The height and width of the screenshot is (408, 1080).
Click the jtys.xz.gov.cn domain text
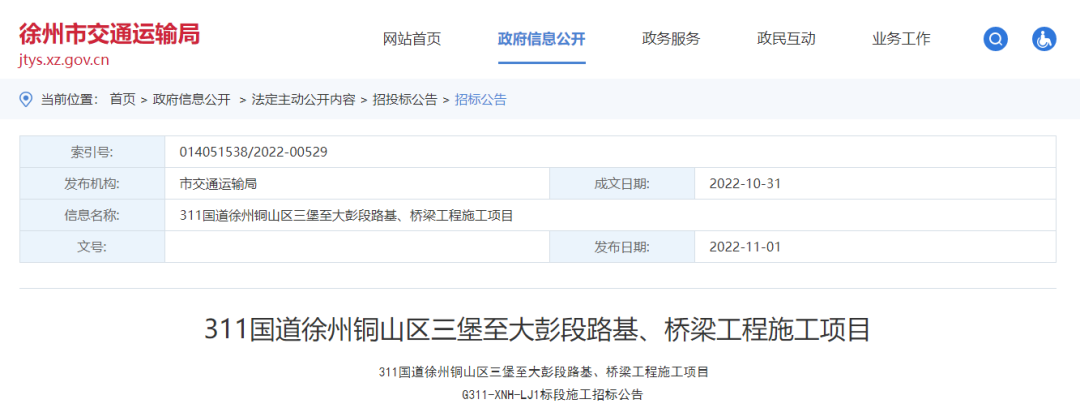[x=64, y=60]
